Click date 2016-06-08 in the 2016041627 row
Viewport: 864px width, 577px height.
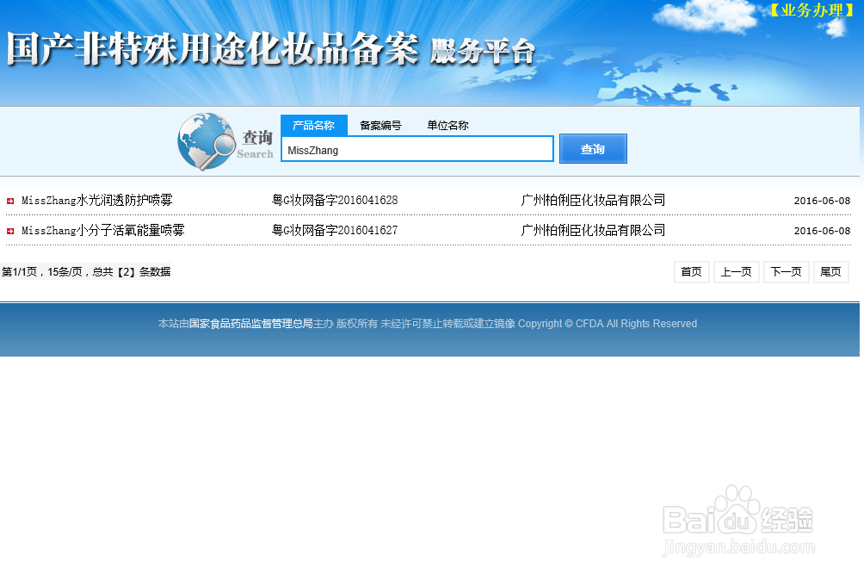[x=822, y=231]
